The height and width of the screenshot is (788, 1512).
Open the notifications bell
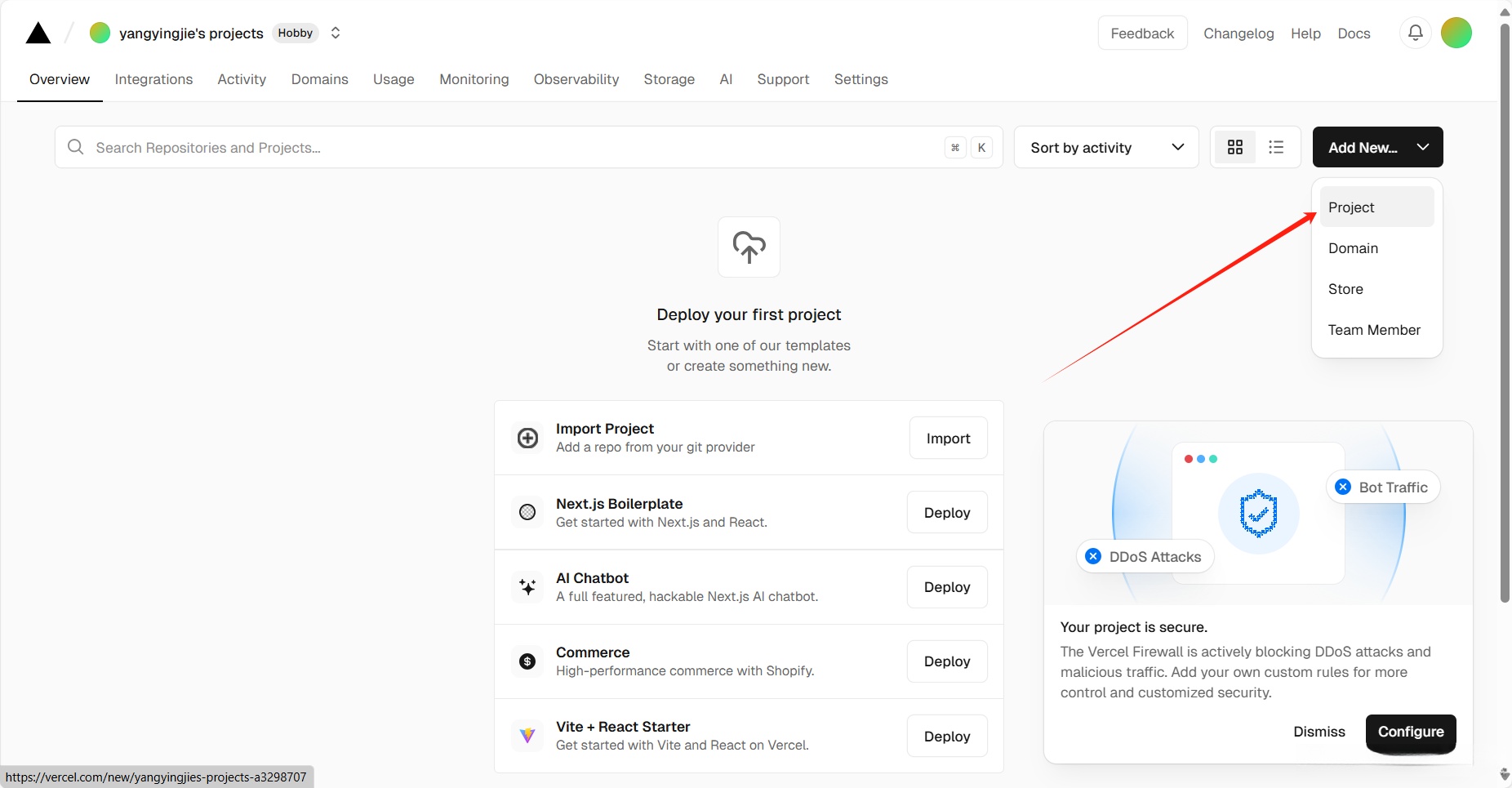pos(1416,33)
